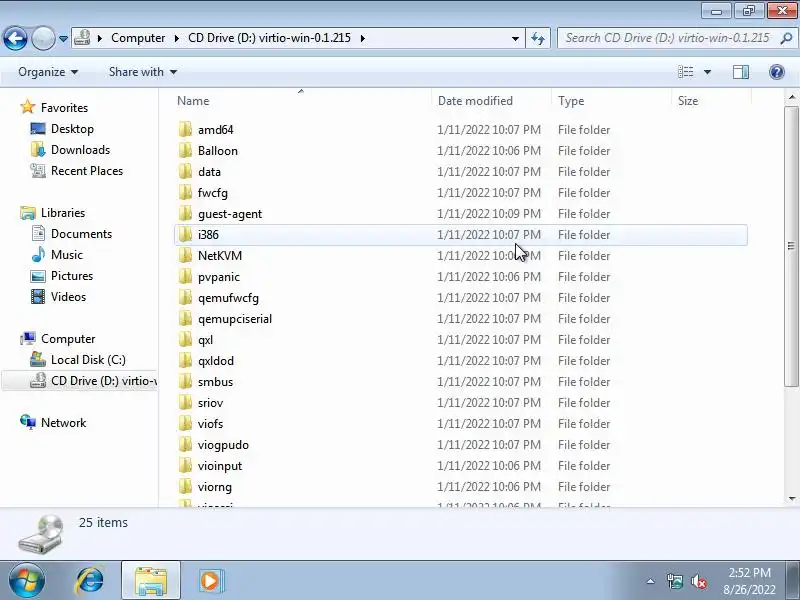
Task: Click the scrollbar down arrow
Action: 791,498
